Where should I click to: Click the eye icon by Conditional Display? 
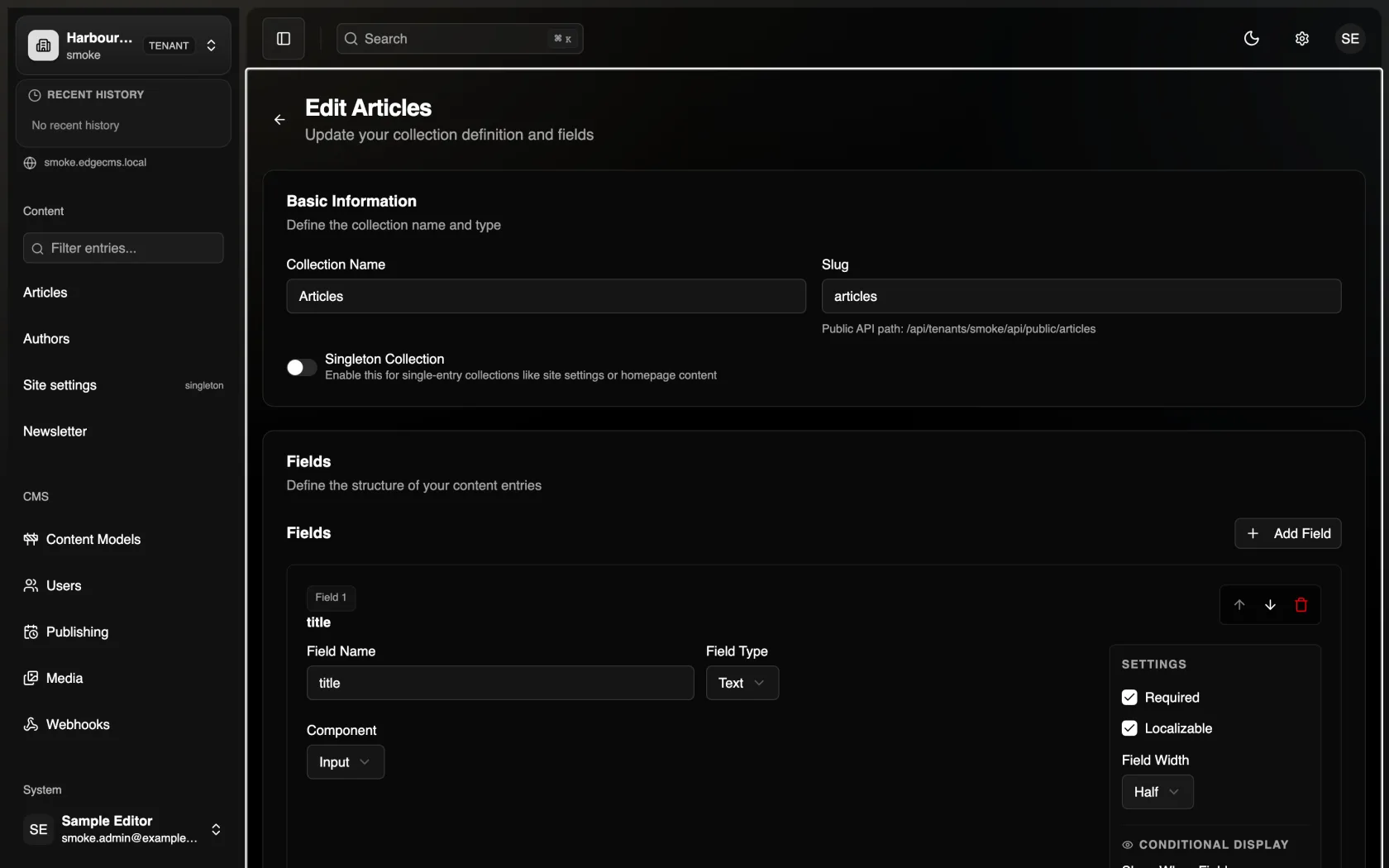(1128, 845)
